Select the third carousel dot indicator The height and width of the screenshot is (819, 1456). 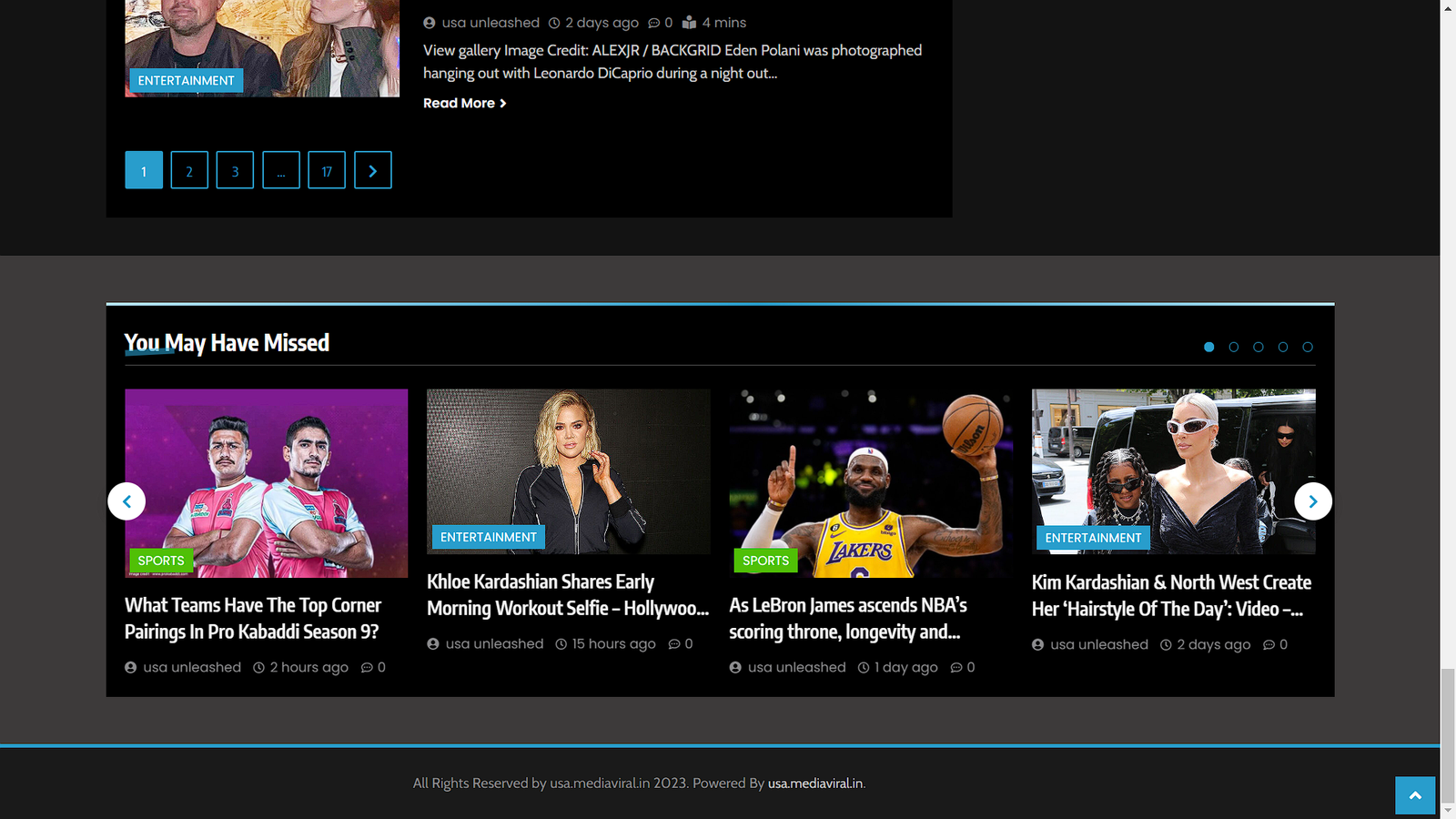1259,347
